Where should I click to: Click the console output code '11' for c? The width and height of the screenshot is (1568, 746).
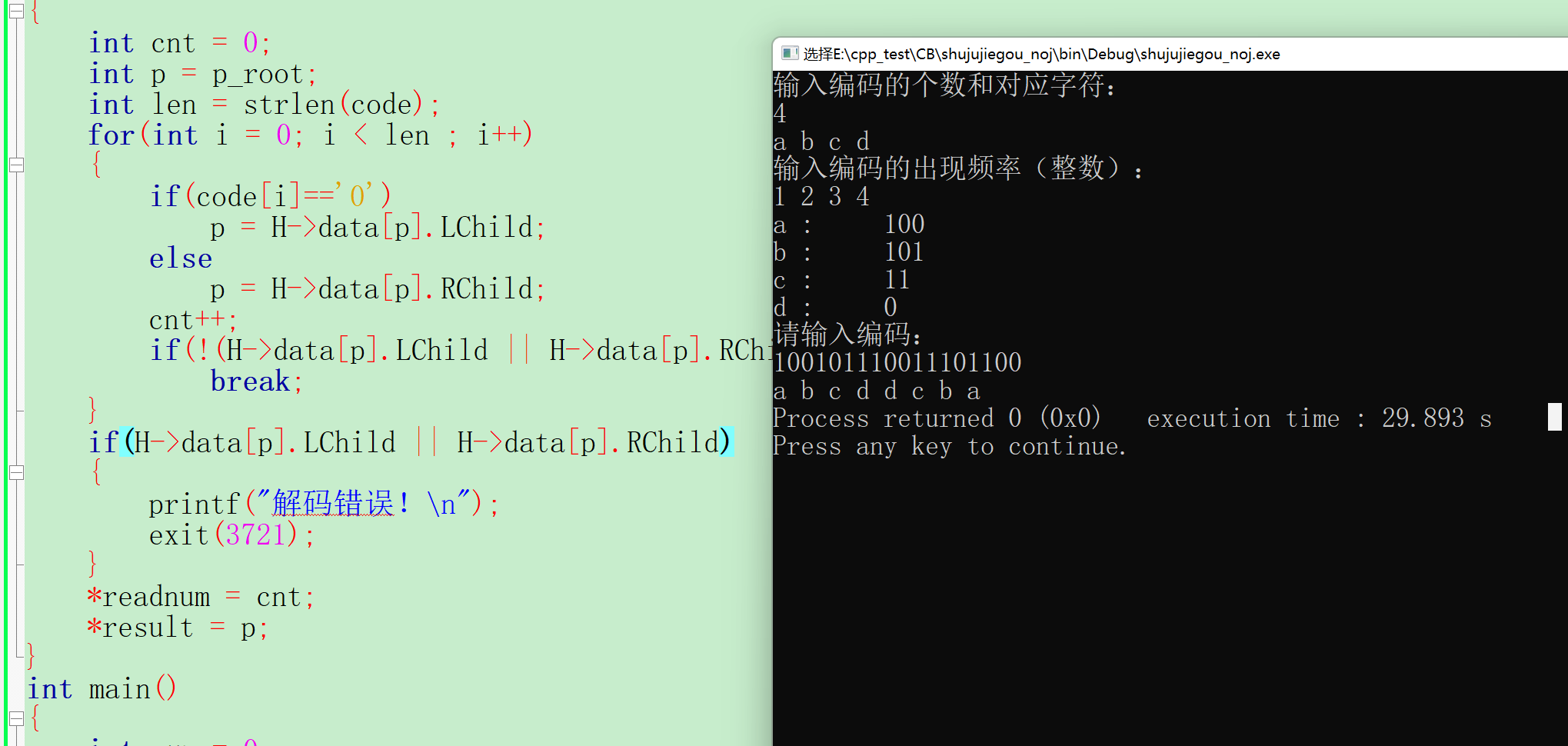pos(897,280)
